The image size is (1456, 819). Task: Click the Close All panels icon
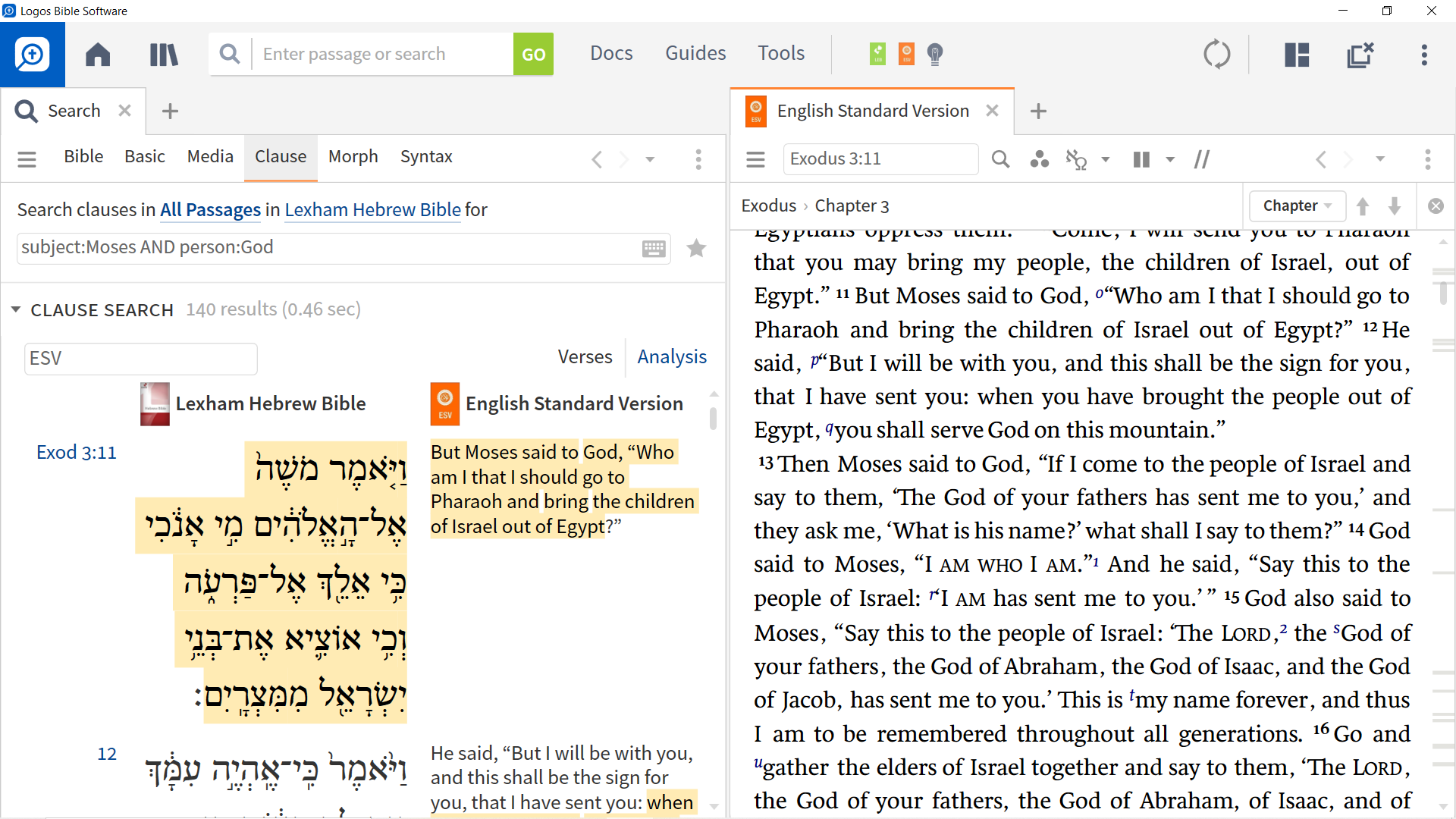click(1360, 54)
